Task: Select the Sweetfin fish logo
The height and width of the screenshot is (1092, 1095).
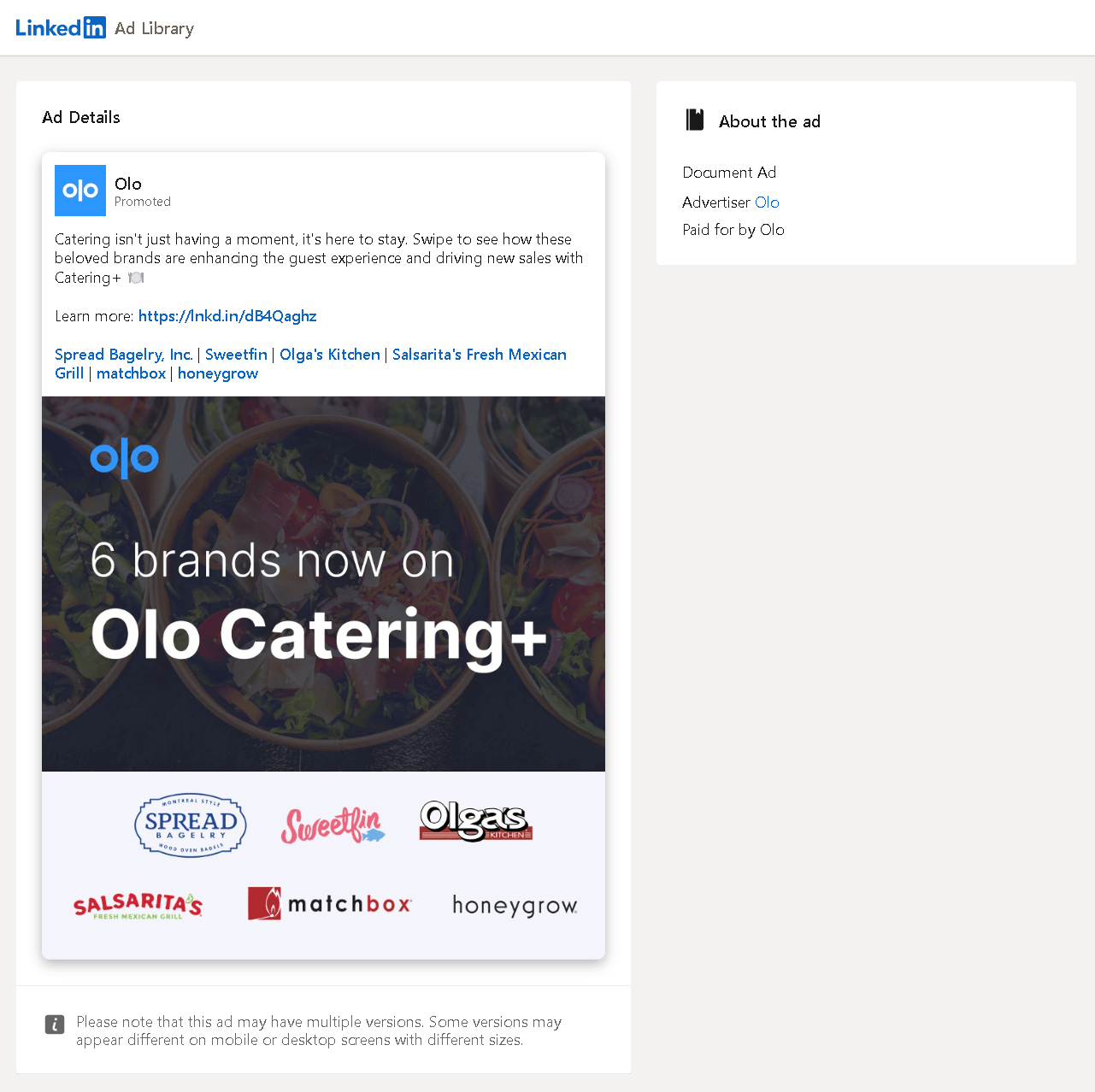Action: point(333,825)
